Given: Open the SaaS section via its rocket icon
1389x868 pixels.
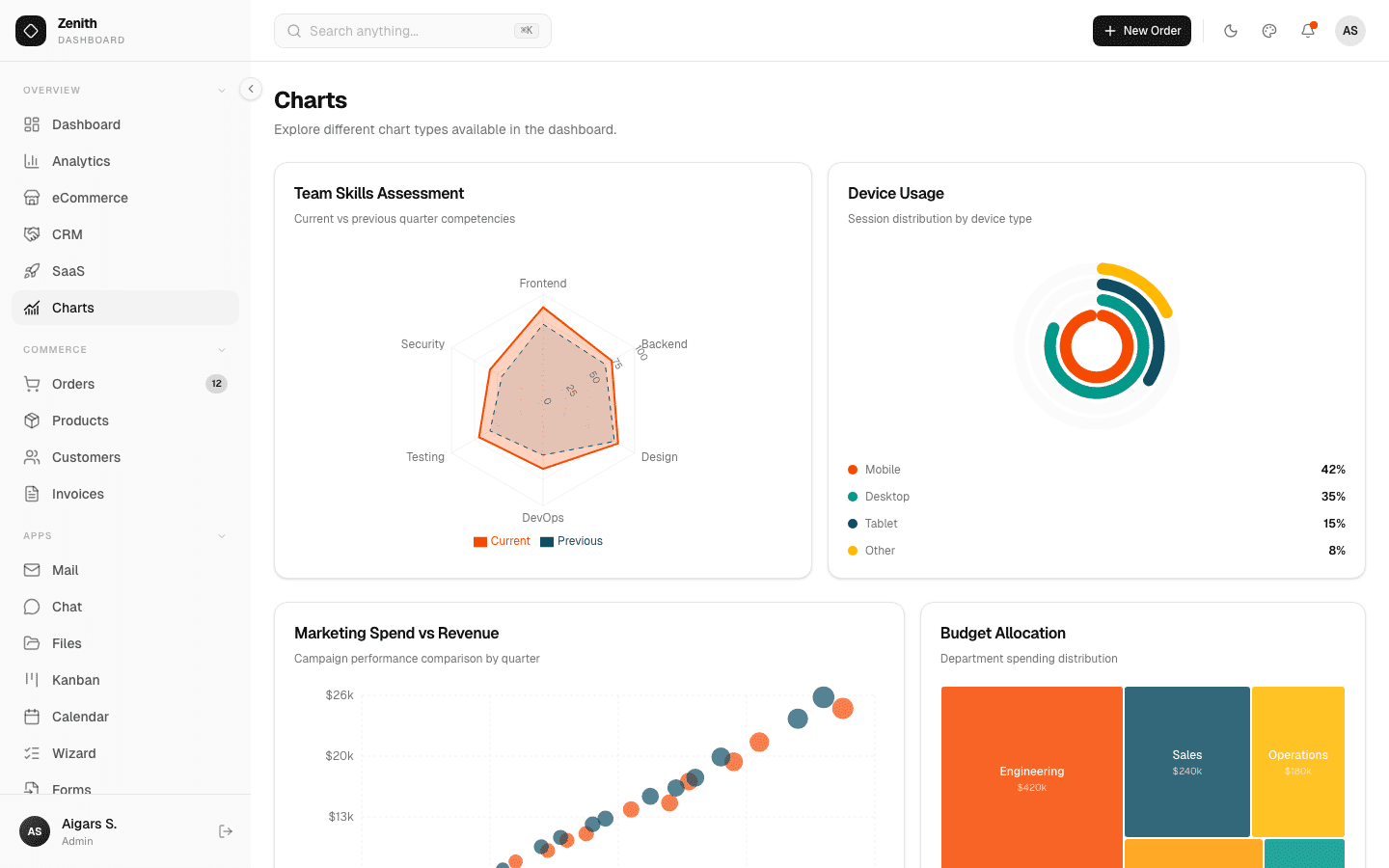Looking at the screenshot, I should [32, 270].
